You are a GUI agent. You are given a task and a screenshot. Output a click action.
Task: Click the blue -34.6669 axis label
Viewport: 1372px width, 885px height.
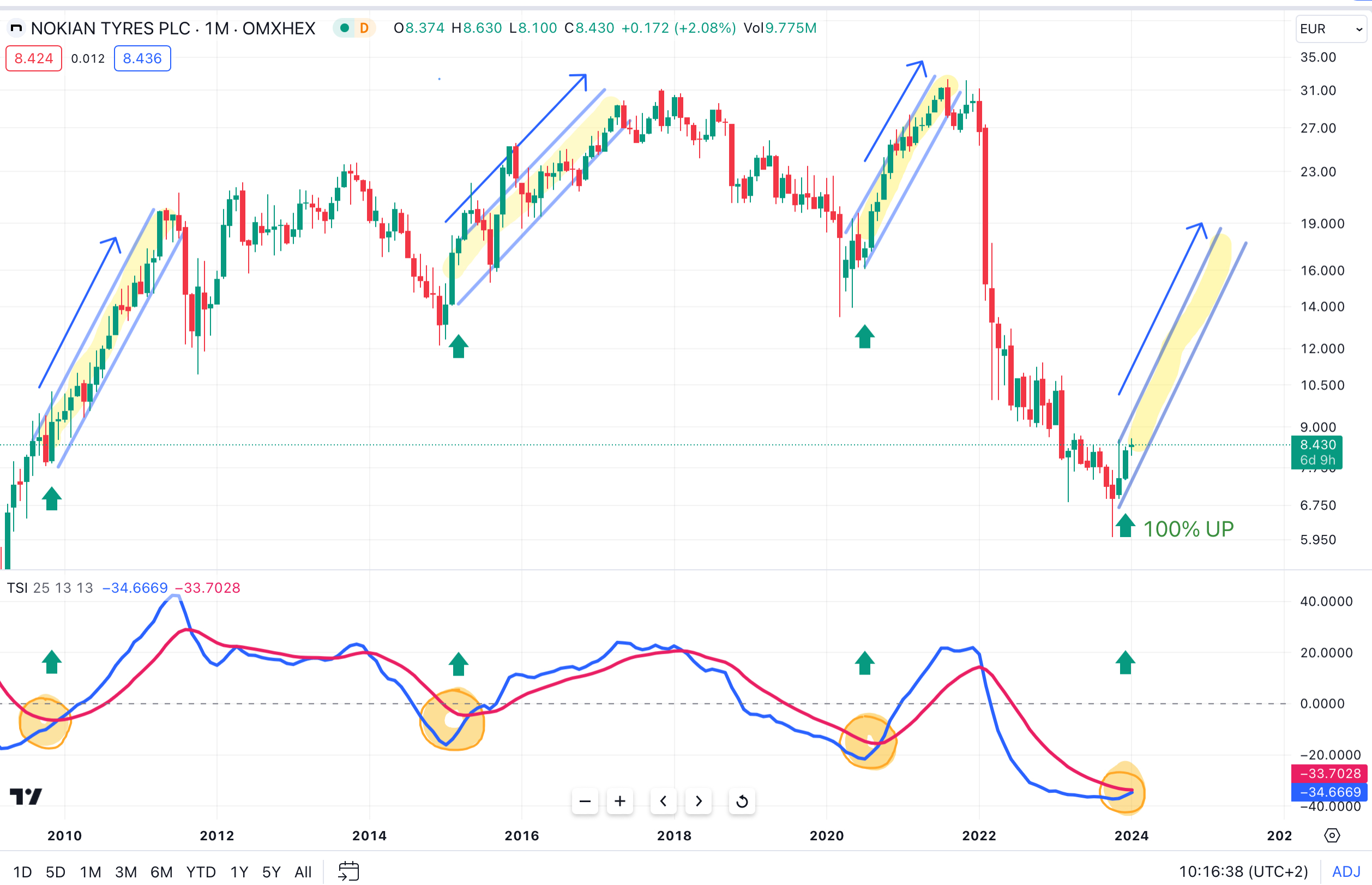(x=1329, y=792)
